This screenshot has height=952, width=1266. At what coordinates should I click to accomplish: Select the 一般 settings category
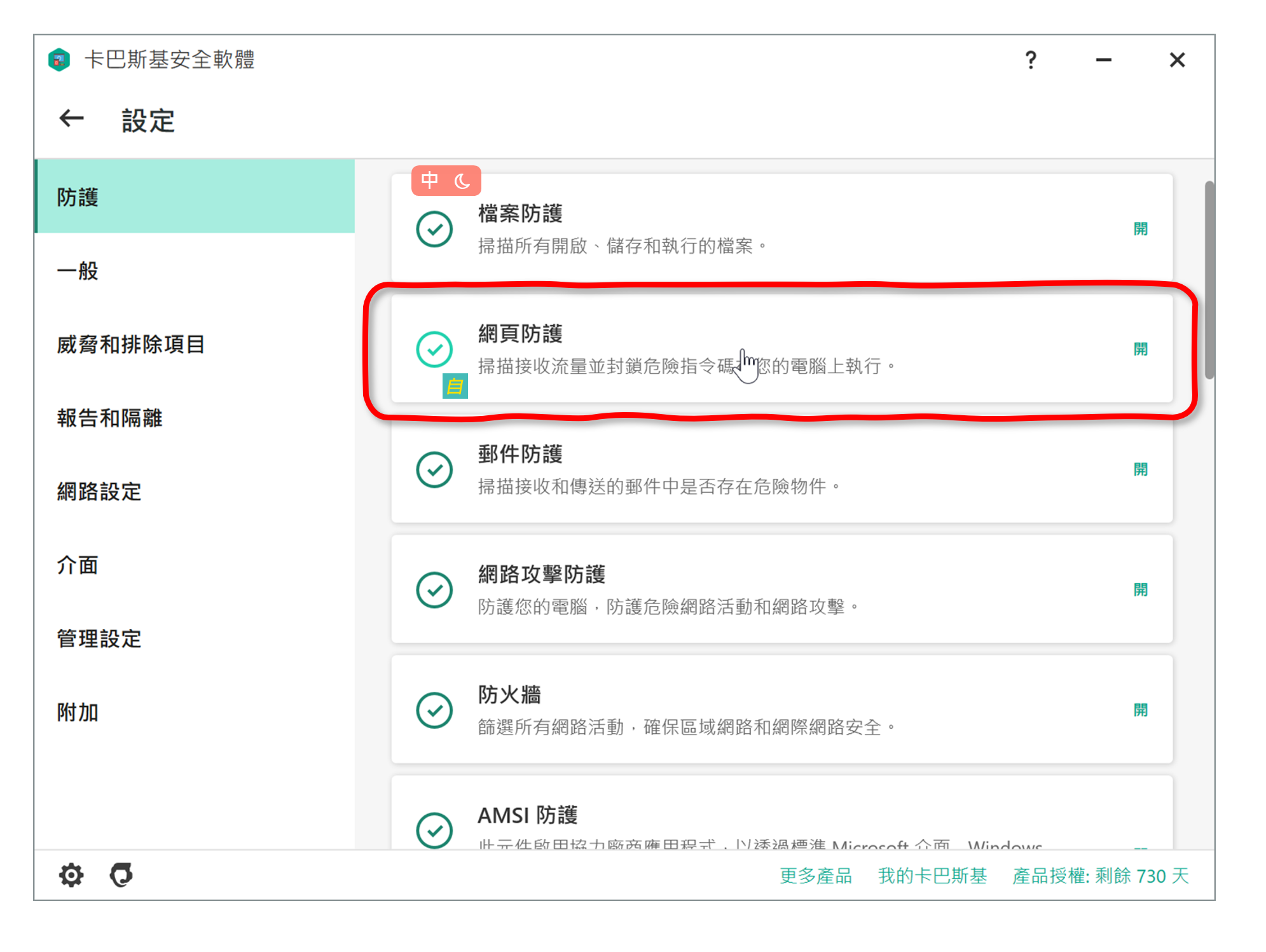78,271
